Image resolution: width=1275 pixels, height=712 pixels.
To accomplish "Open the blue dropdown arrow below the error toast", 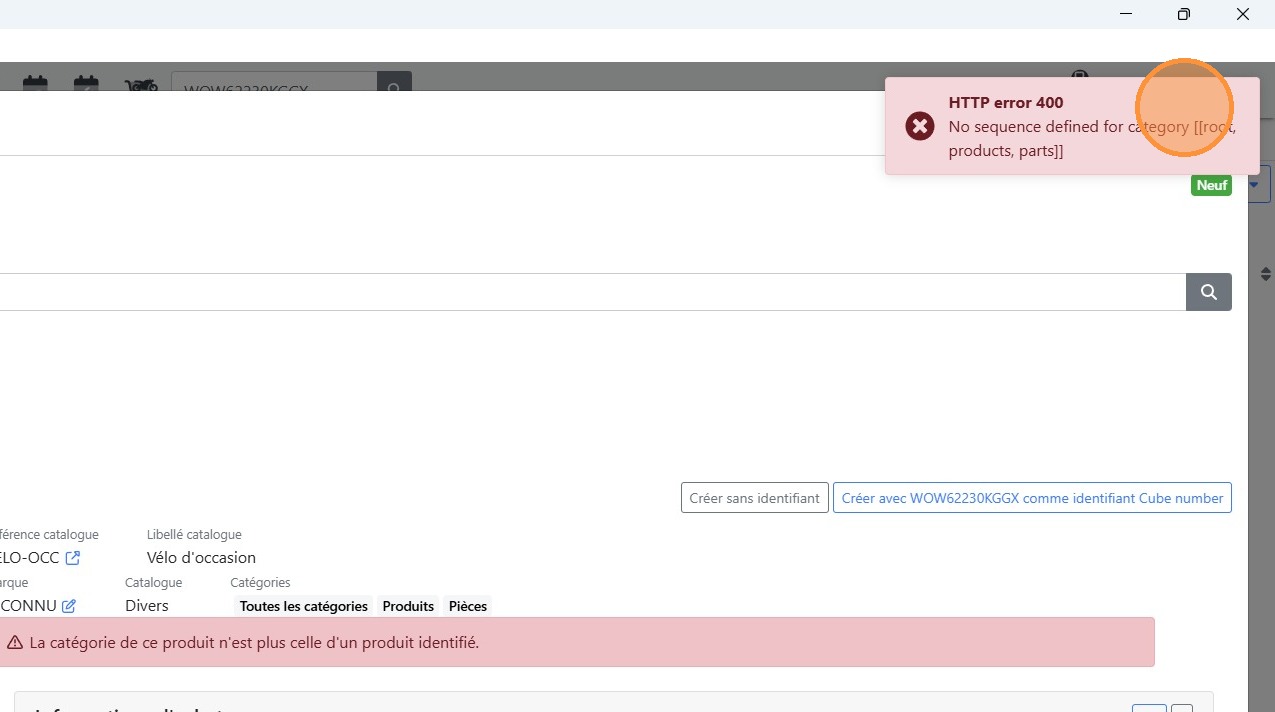I will pyautogui.click(x=1254, y=184).
